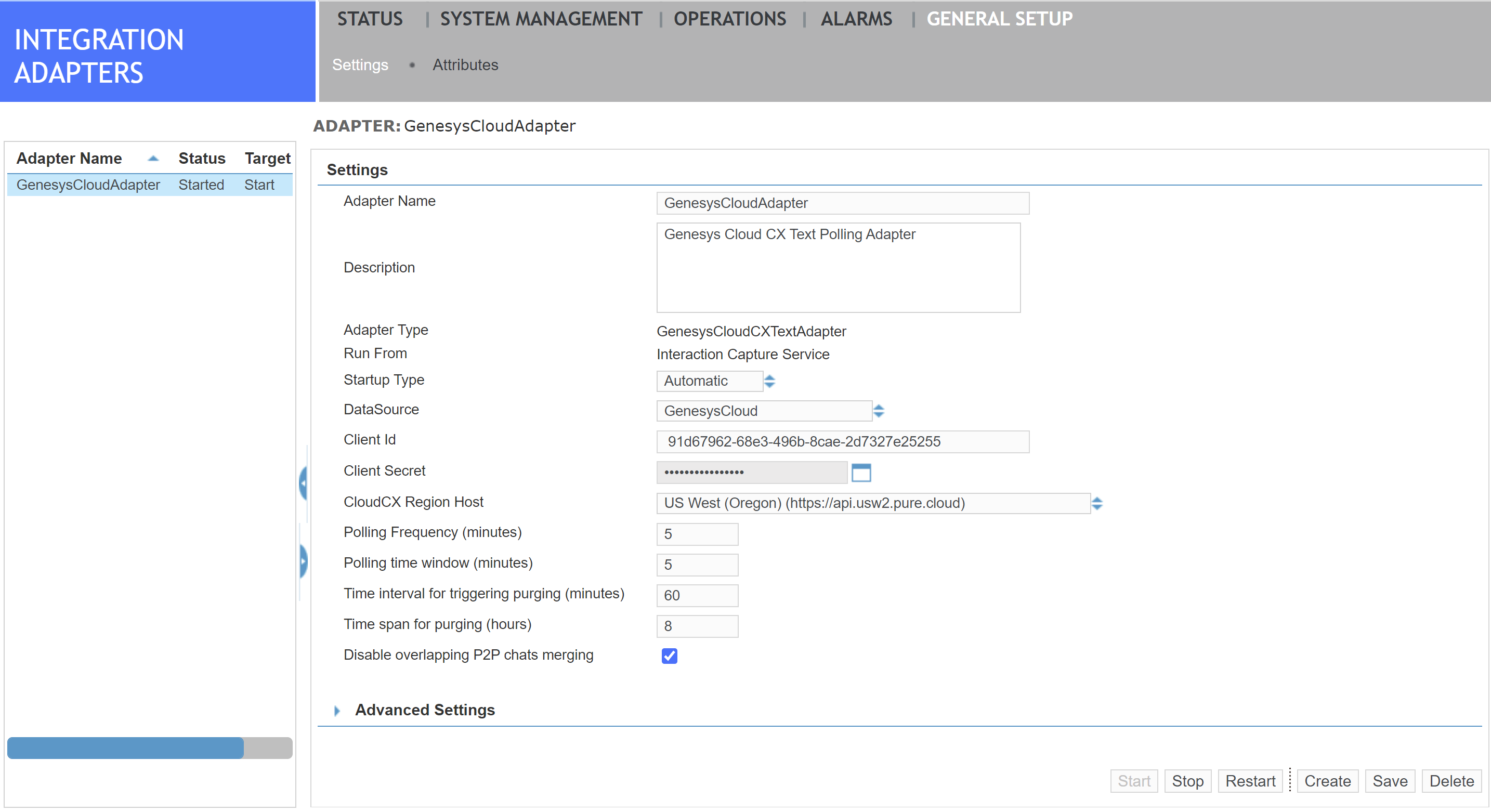The height and width of the screenshot is (812, 1491).
Task: Click Start in the Target column
Action: (259, 185)
